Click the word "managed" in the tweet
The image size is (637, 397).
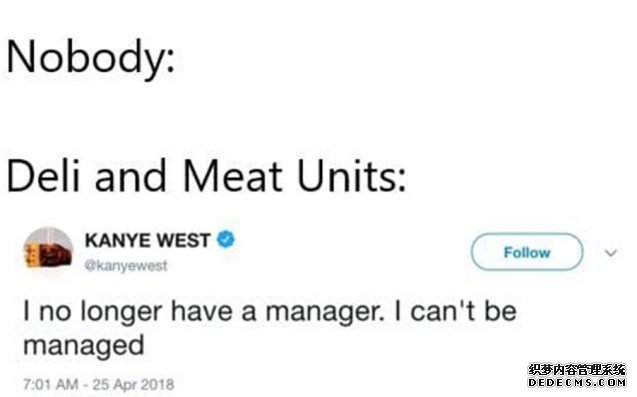pyautogui.click(x=84, y=346)
